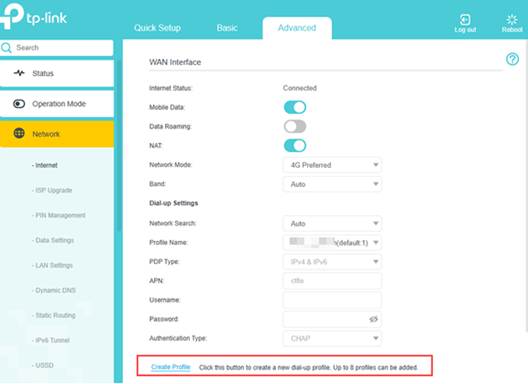Screen dimensions: 528x384
Task: Open the Network Search dropdown
Action: click(x=332, y=224)
